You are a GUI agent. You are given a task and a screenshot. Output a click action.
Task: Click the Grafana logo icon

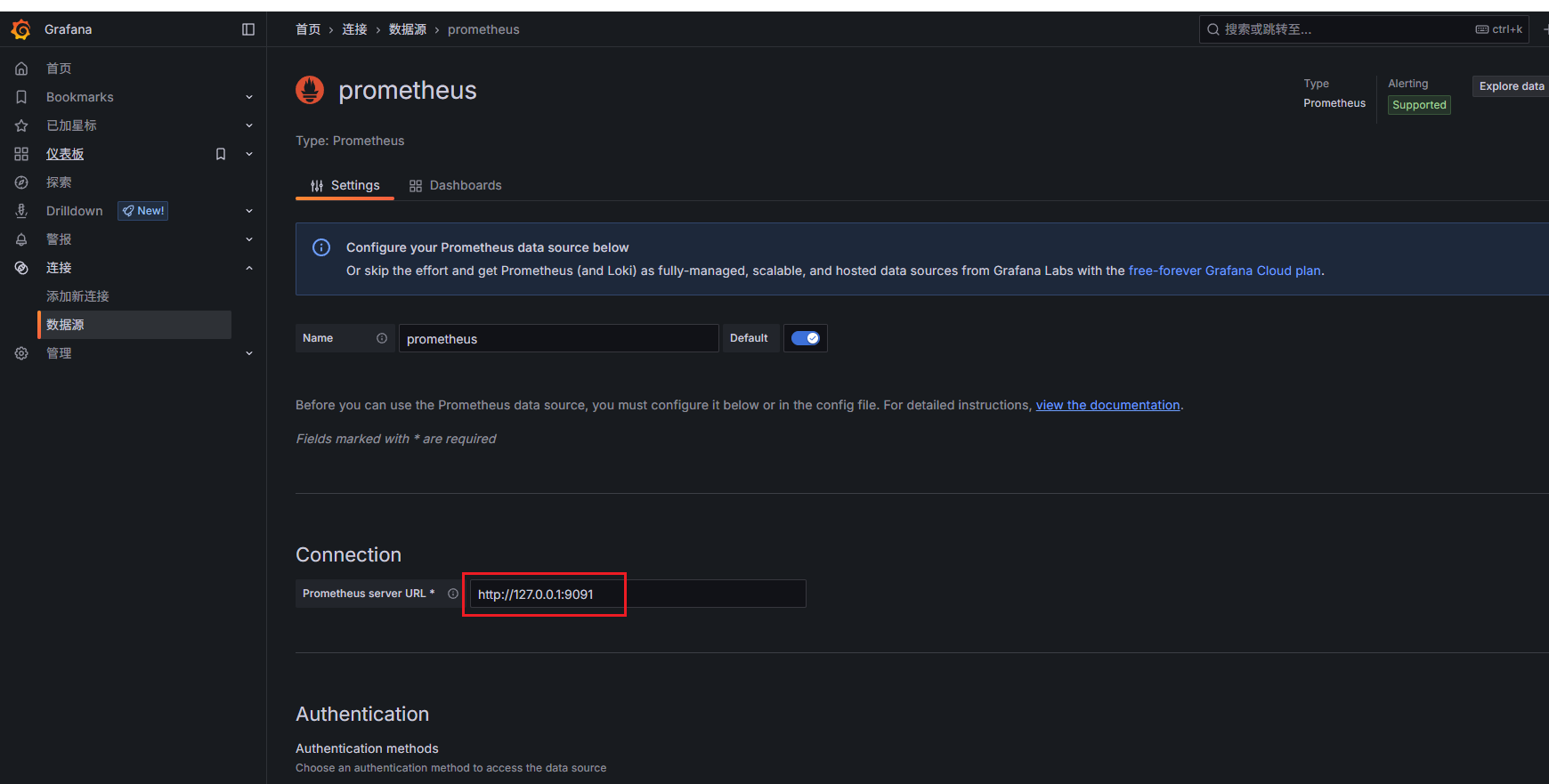point(20,29)
